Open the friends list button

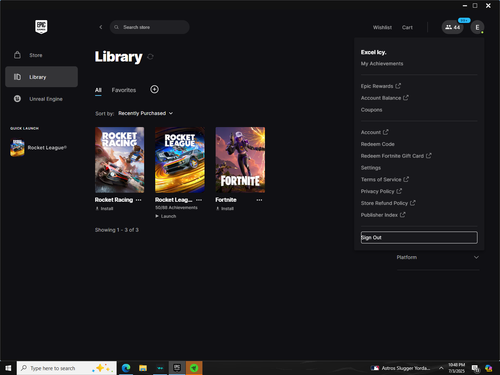453,27
